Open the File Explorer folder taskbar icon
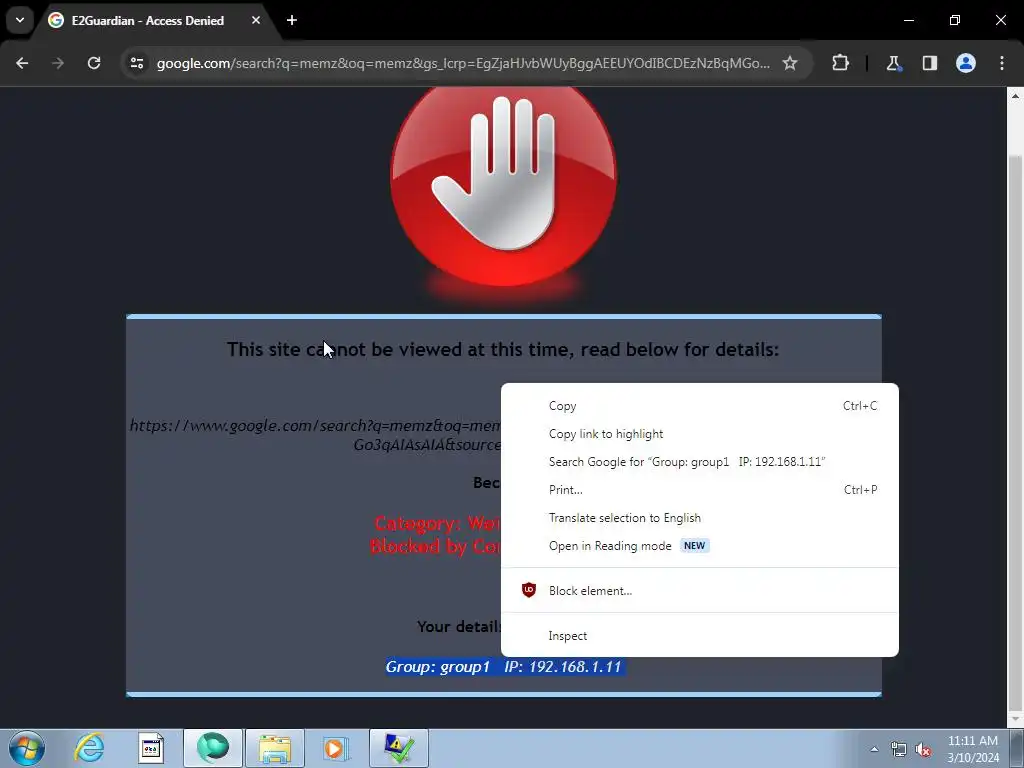 (275, 748)
